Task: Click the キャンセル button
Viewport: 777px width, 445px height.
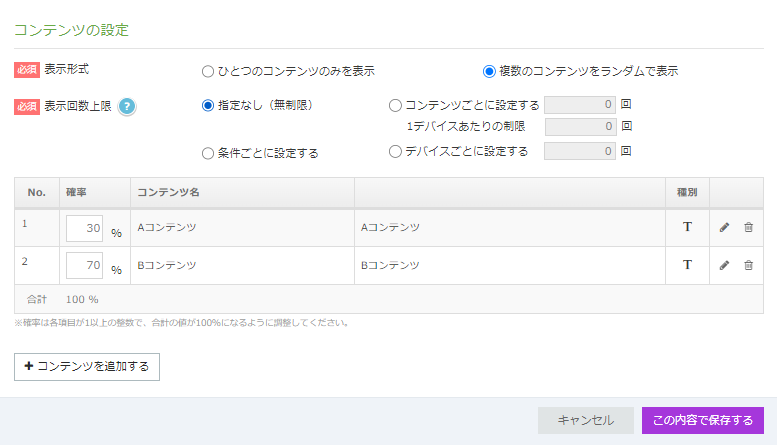Action: point(586,420)
